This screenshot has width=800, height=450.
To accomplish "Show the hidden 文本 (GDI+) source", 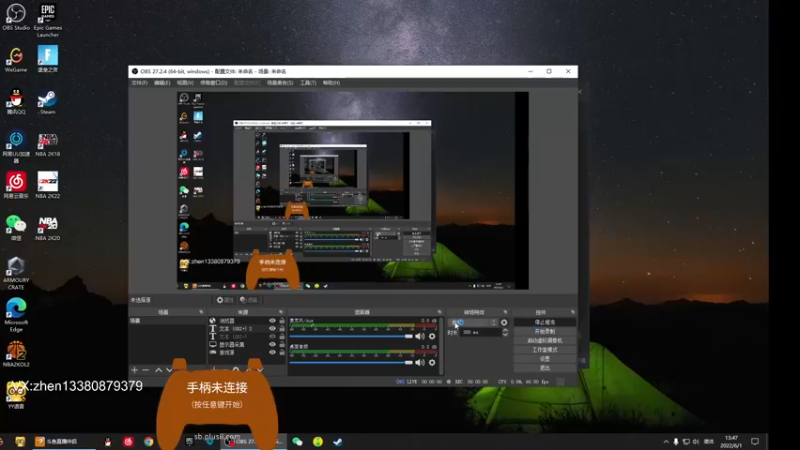I will pos(272,336).
